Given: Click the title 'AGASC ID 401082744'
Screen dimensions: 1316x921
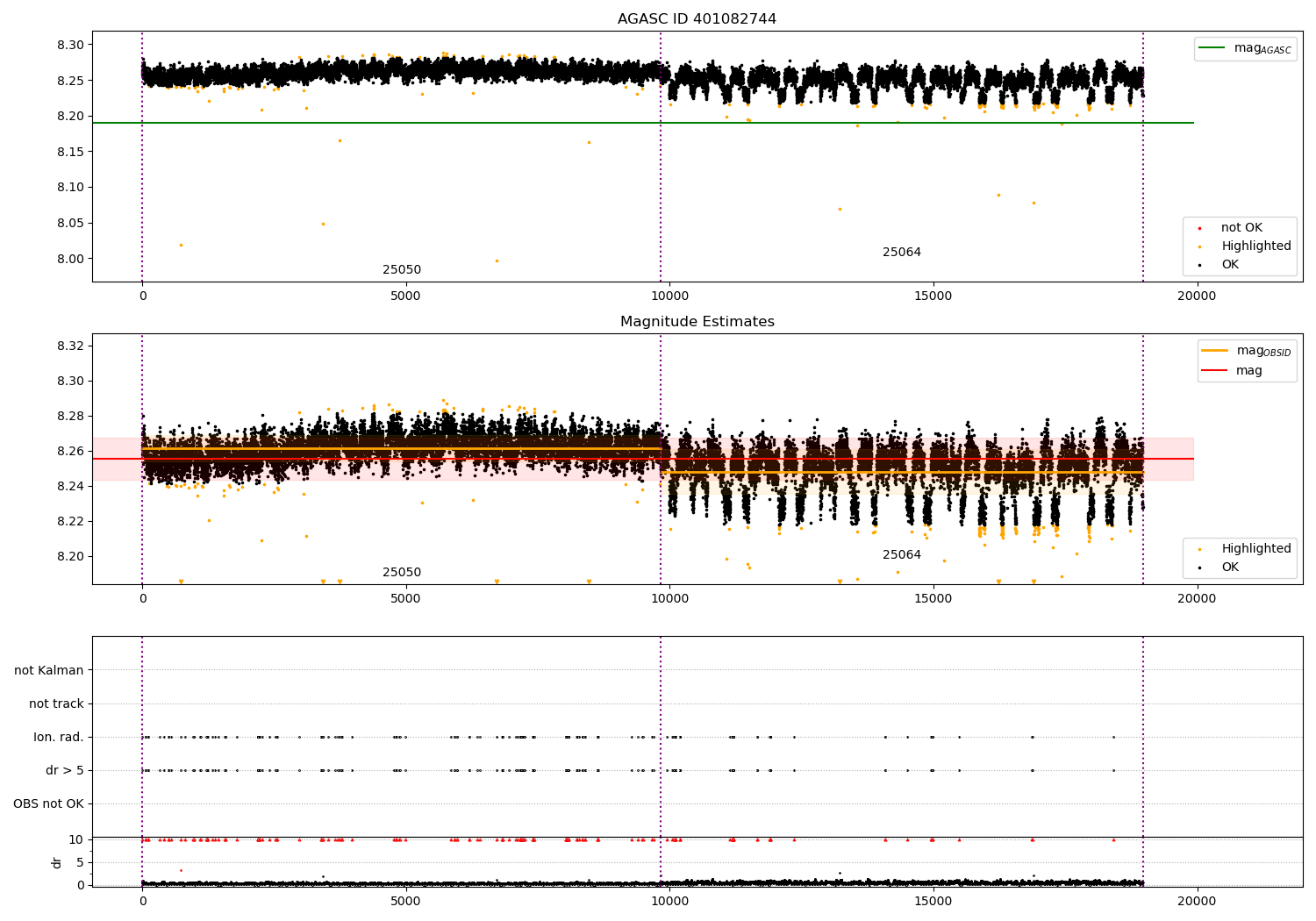Looking at the screenshot, I should point(697,19).
